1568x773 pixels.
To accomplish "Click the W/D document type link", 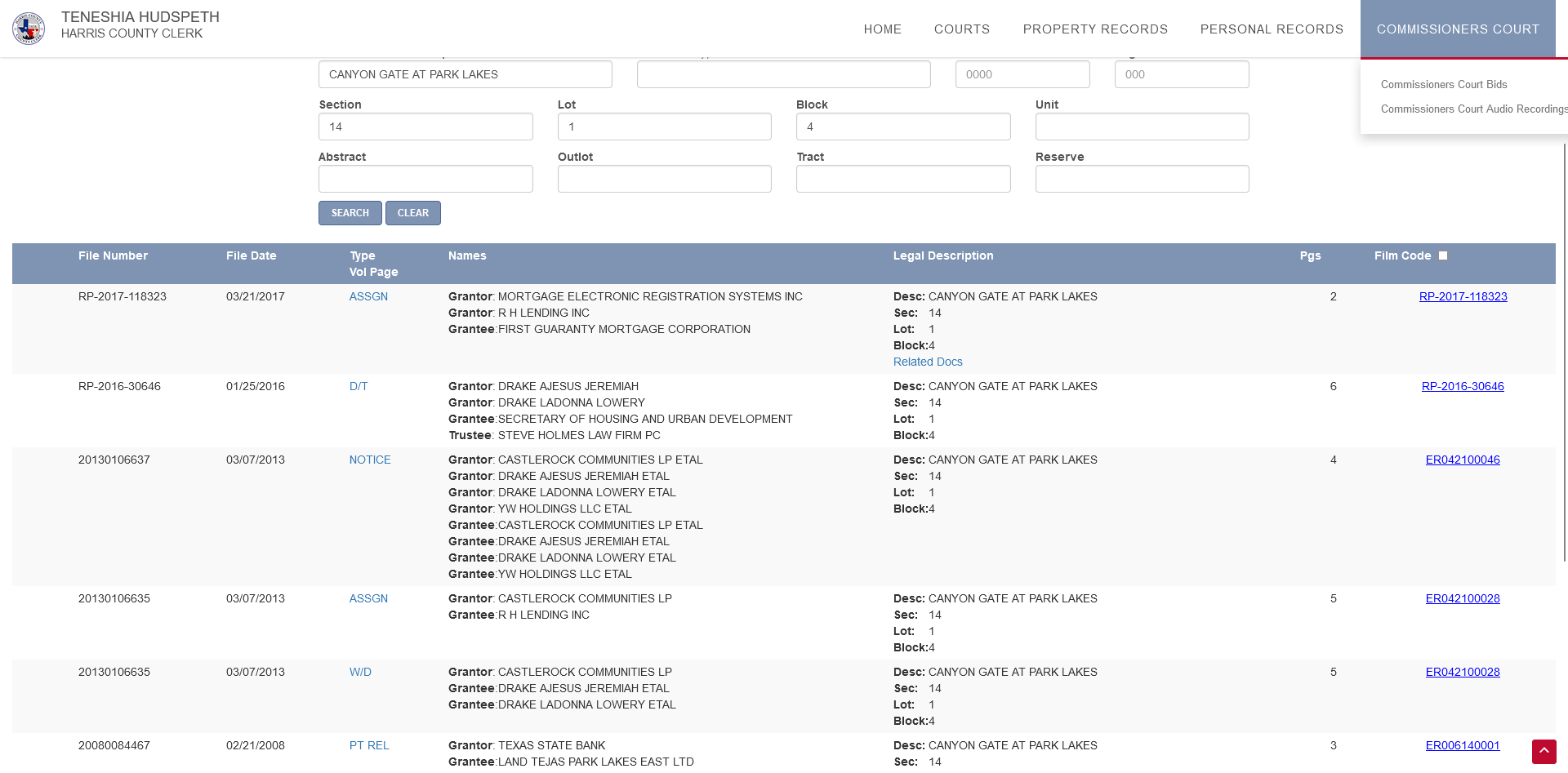I will coord(360,672).
